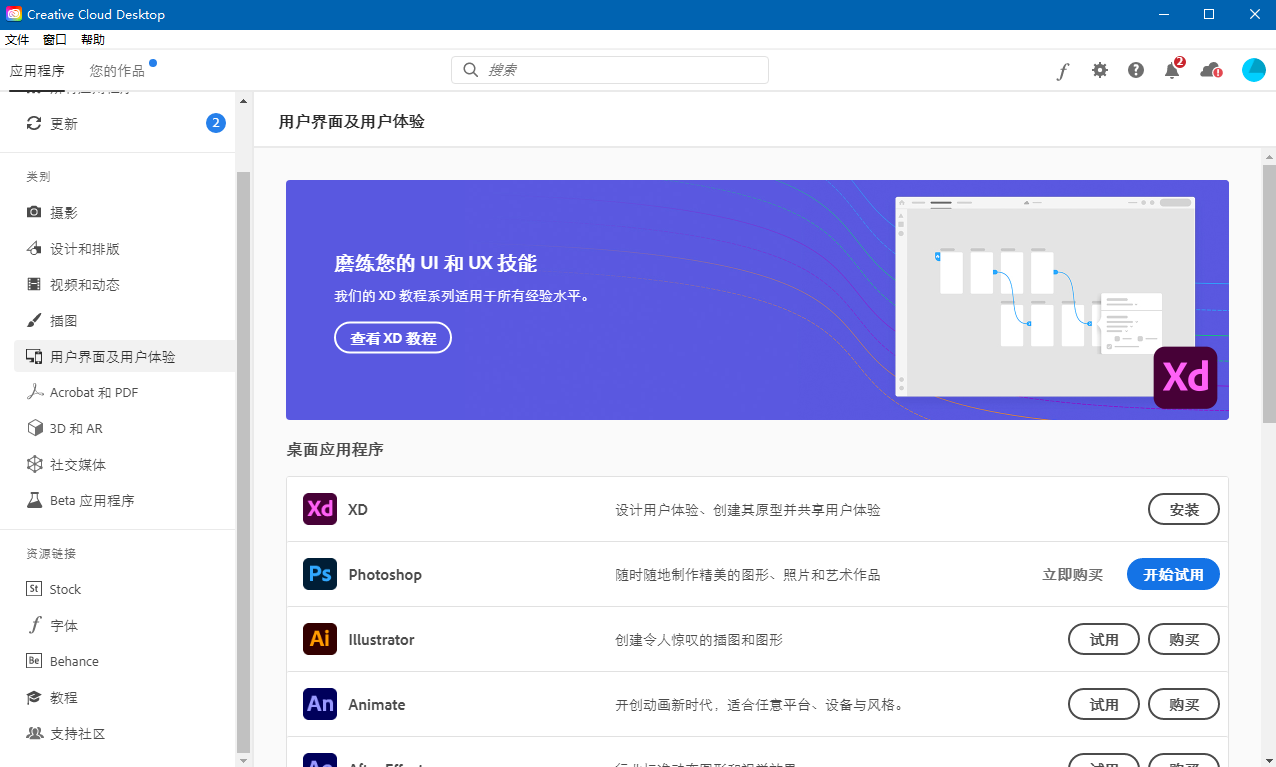Open Creative Cloud preferences with the gear icon
Image resolution: width=1276 pixels, height=767 pixels.
[x=1099, y=70]
